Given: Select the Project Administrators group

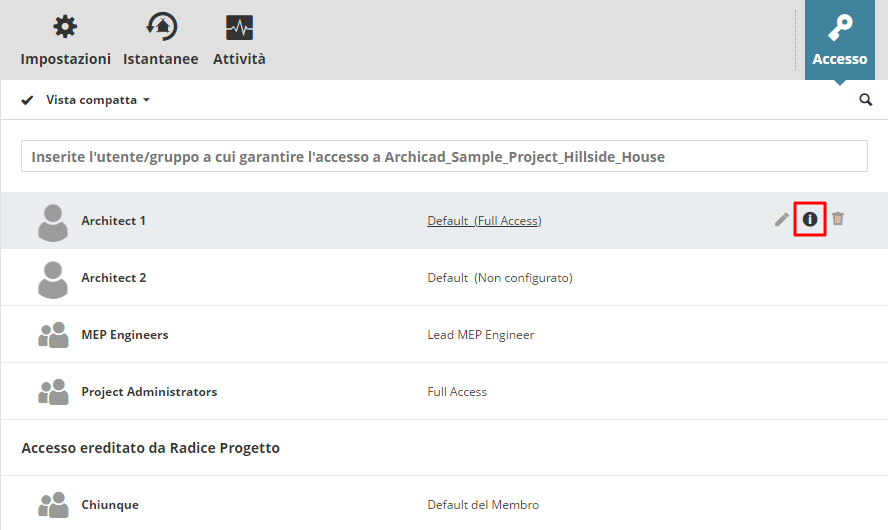Looking at the screenshot, I should click(149, 392).
